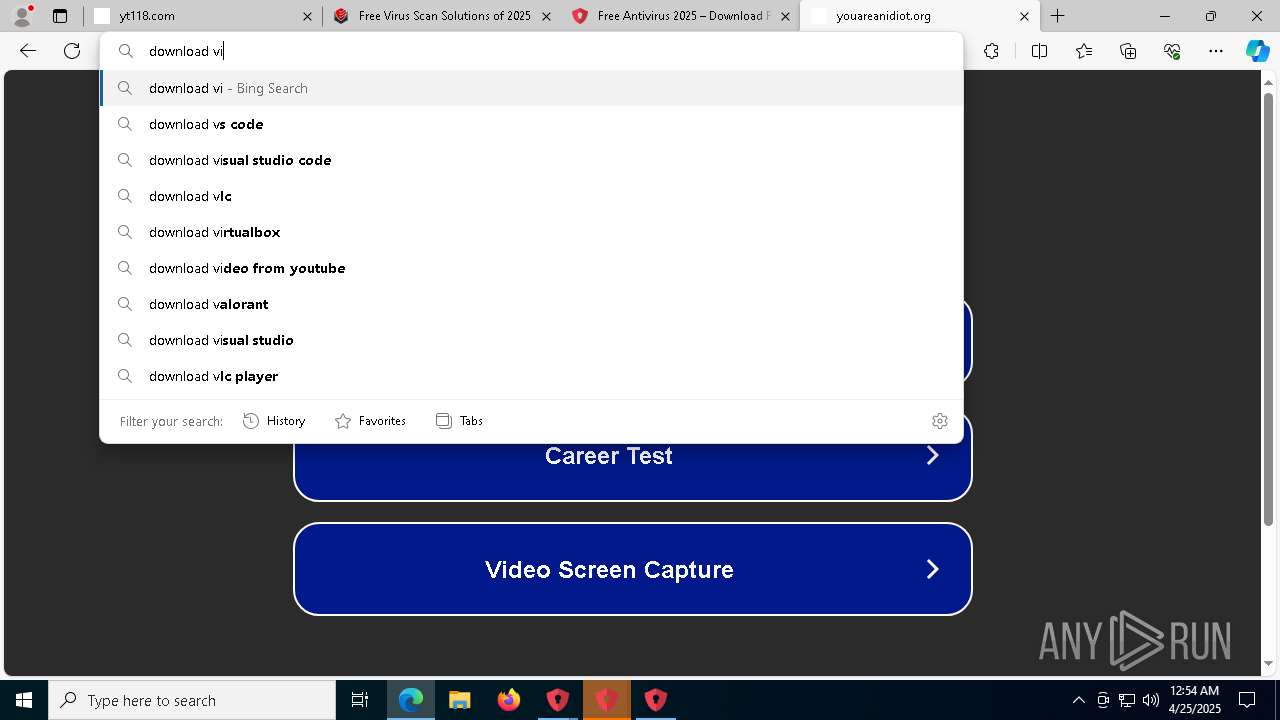Select 'download vi - Bing Search' suggestion
Screen dimensions: 1280x720
[531, 88]
